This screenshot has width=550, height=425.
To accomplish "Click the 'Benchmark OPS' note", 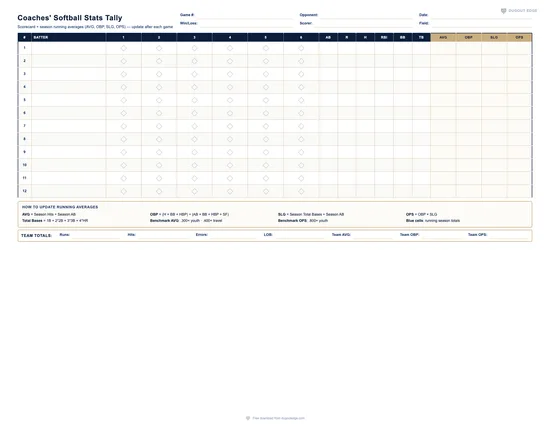I will (x=303, y=221).
